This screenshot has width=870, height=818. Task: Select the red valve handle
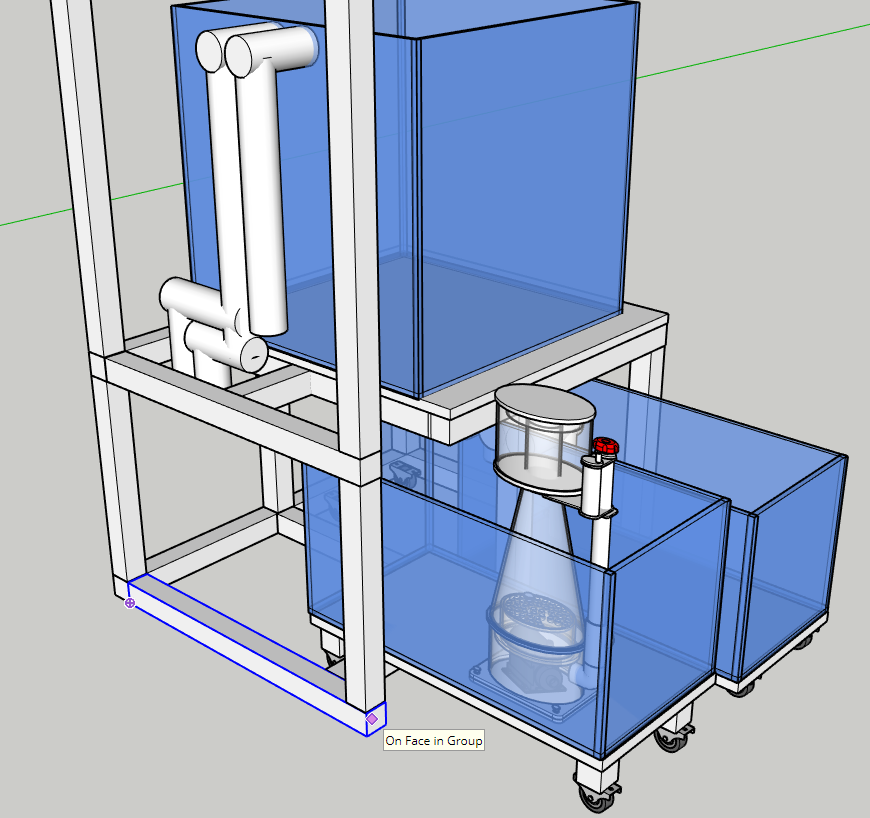[x=602, y=446]
